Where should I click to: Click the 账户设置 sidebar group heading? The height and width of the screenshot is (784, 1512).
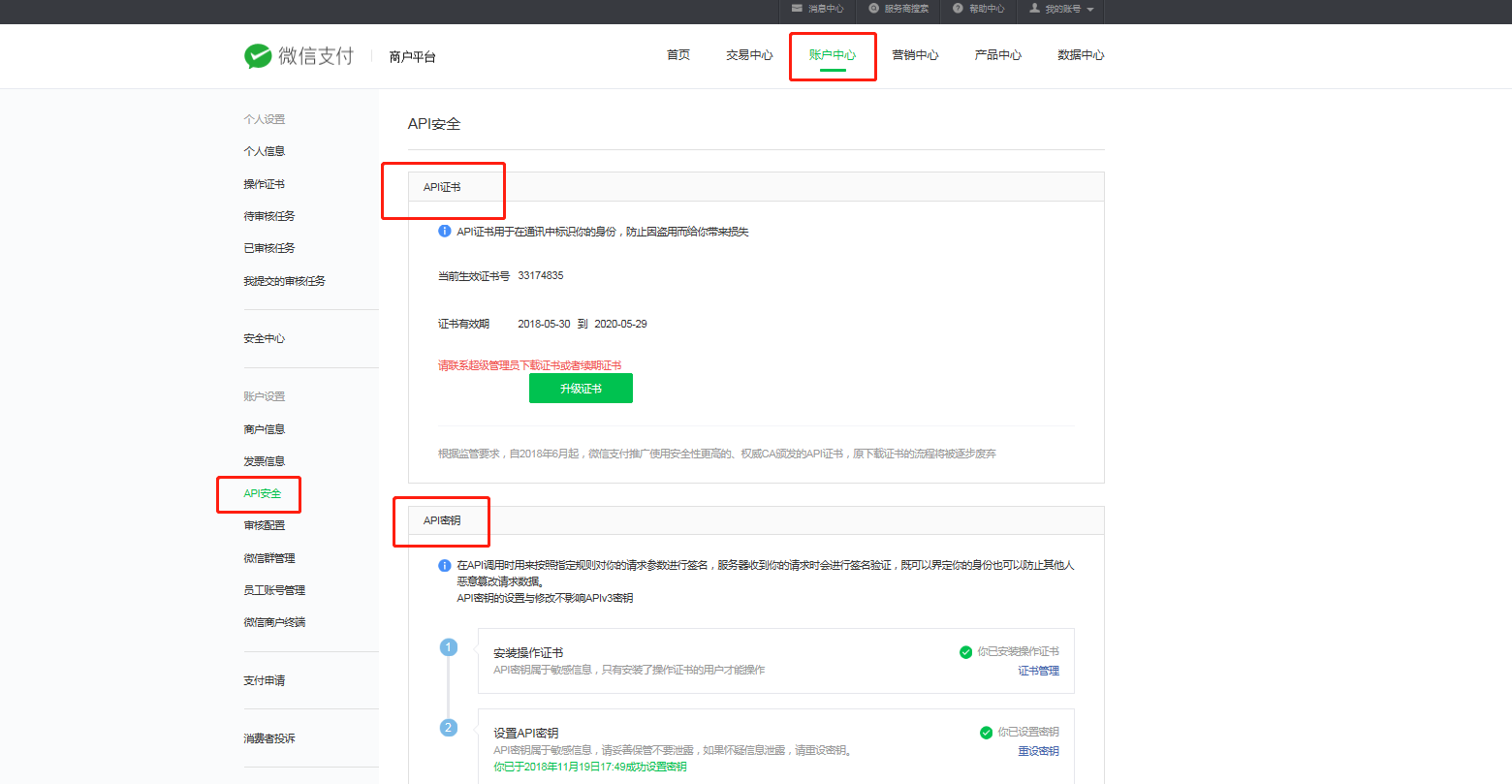pos(265,396)
